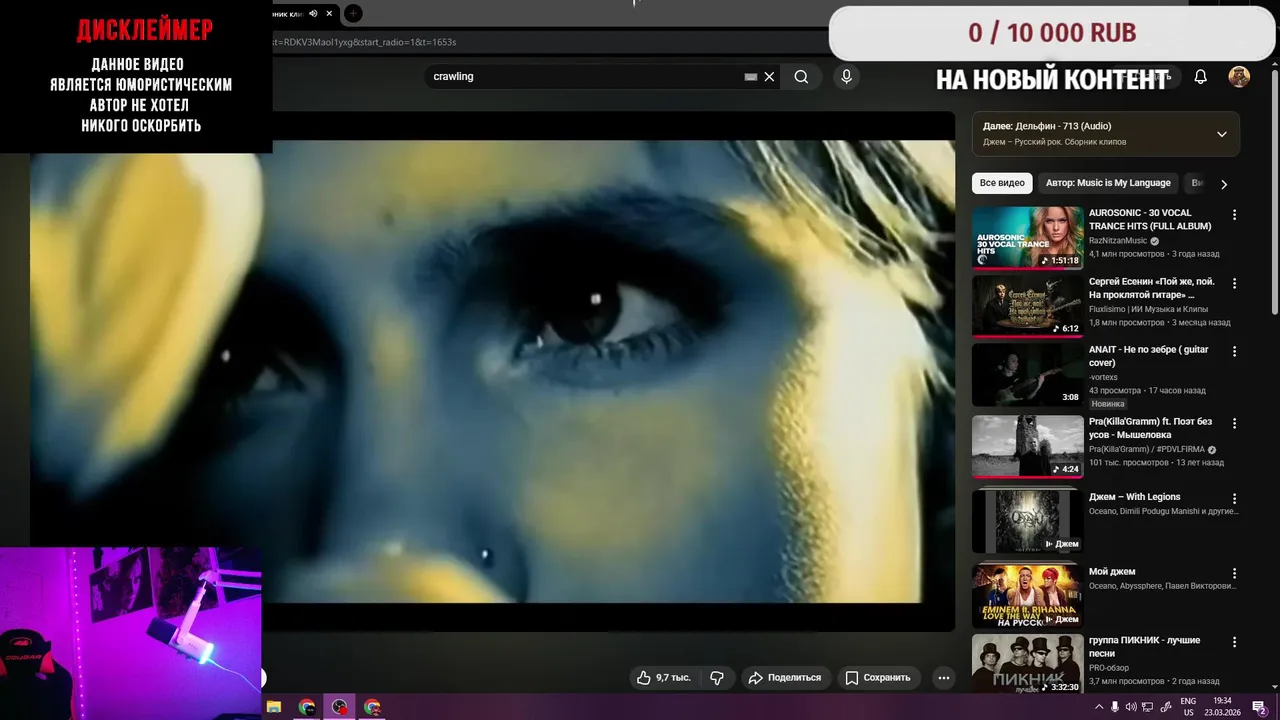Close the current browser tab
Screen dimensions: 1280x720
329,13
